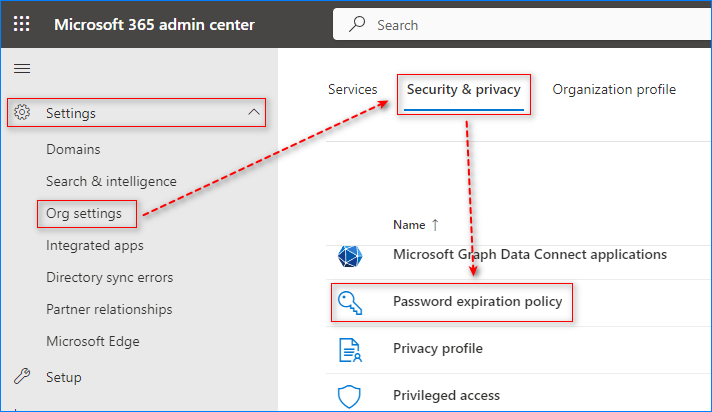The width and height of the screenshot is (712, 412).
Task: Click the Privacy profile document icon
Action: point(350,350)
